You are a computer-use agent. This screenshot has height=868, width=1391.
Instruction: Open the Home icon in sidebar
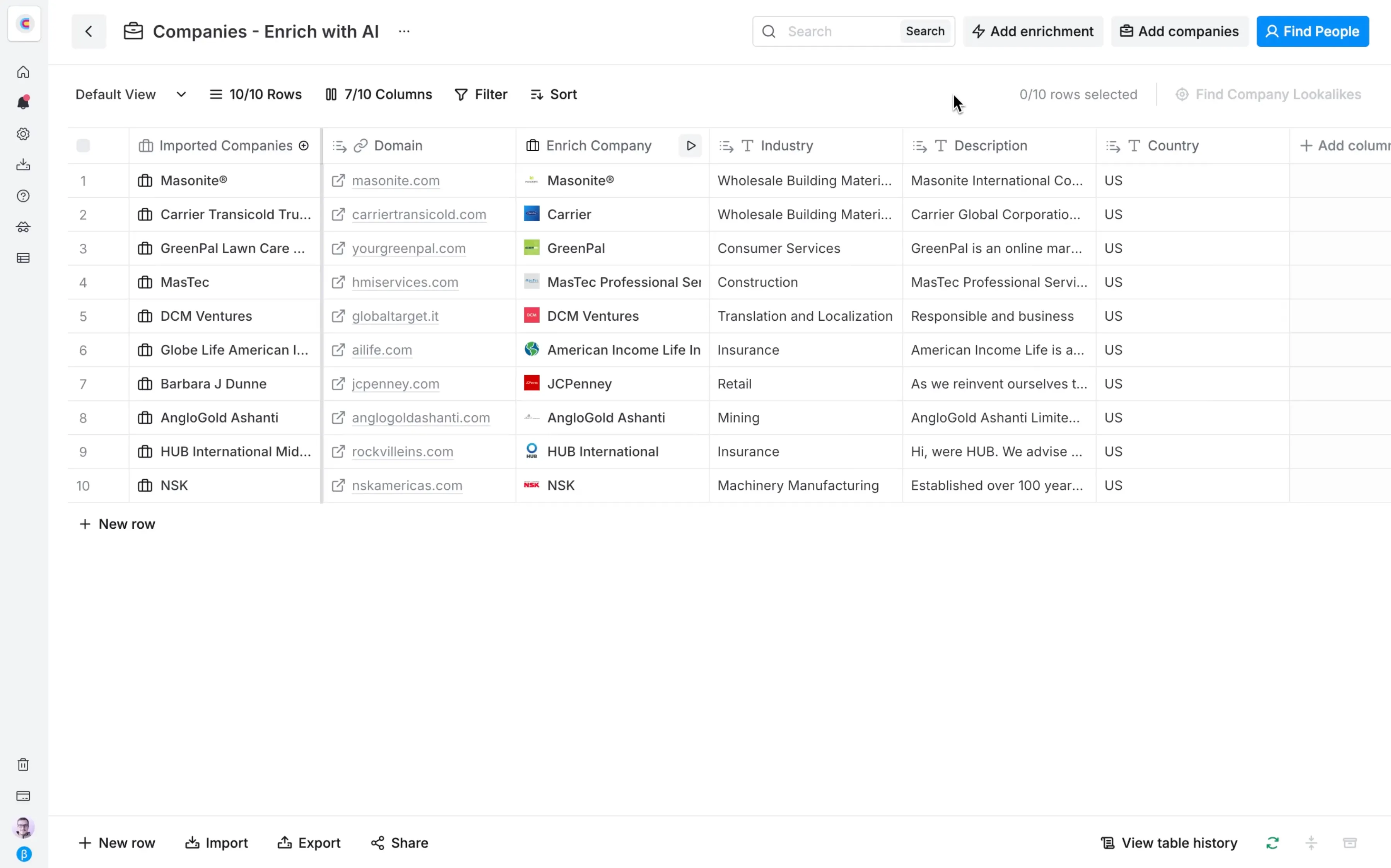(23, 72)
